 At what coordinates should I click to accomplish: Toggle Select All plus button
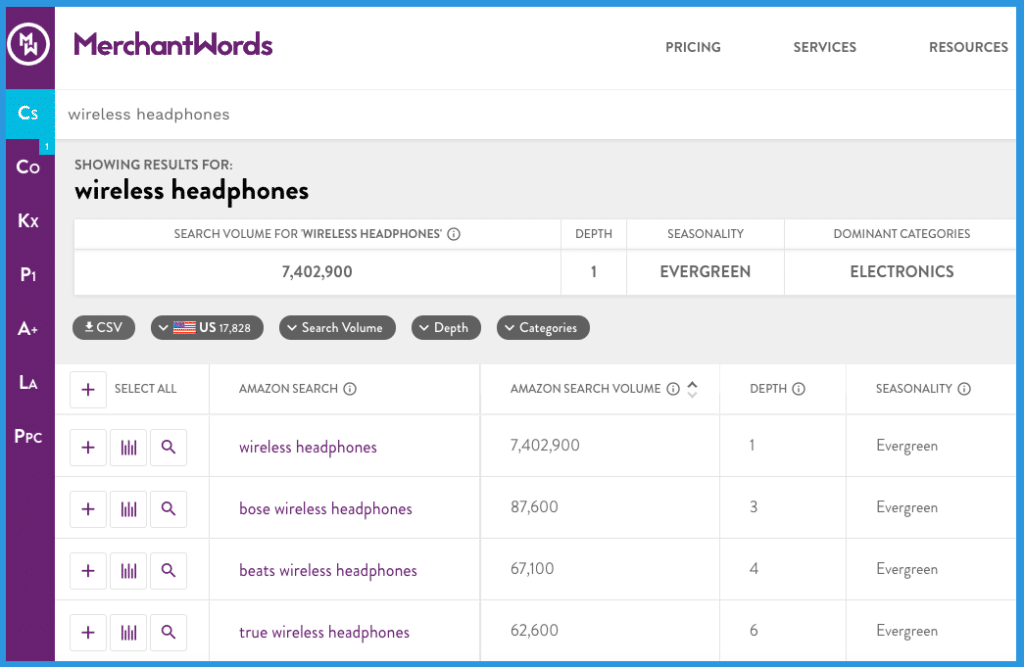[x=88, y=390]
